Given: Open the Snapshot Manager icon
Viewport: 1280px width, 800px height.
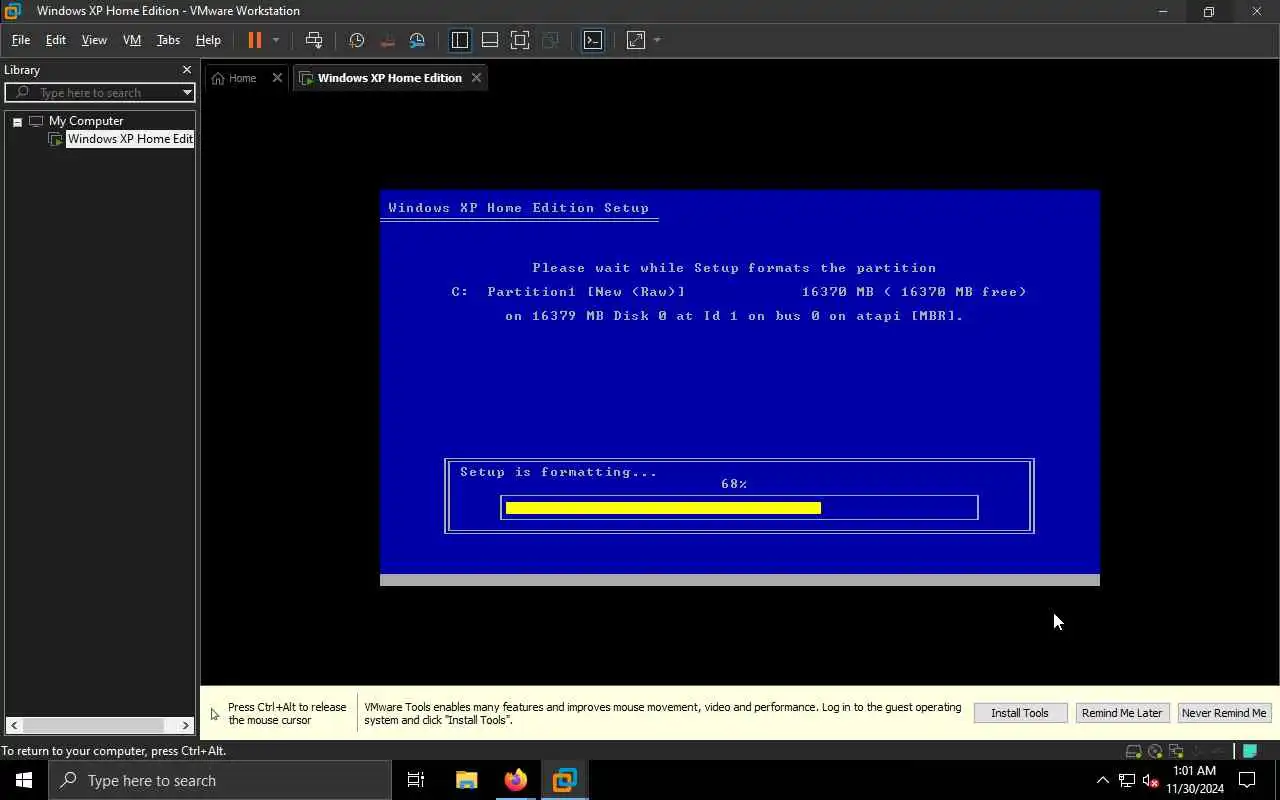Looking at the screenshot, I should pyautogui.click(x=417, y=40).
